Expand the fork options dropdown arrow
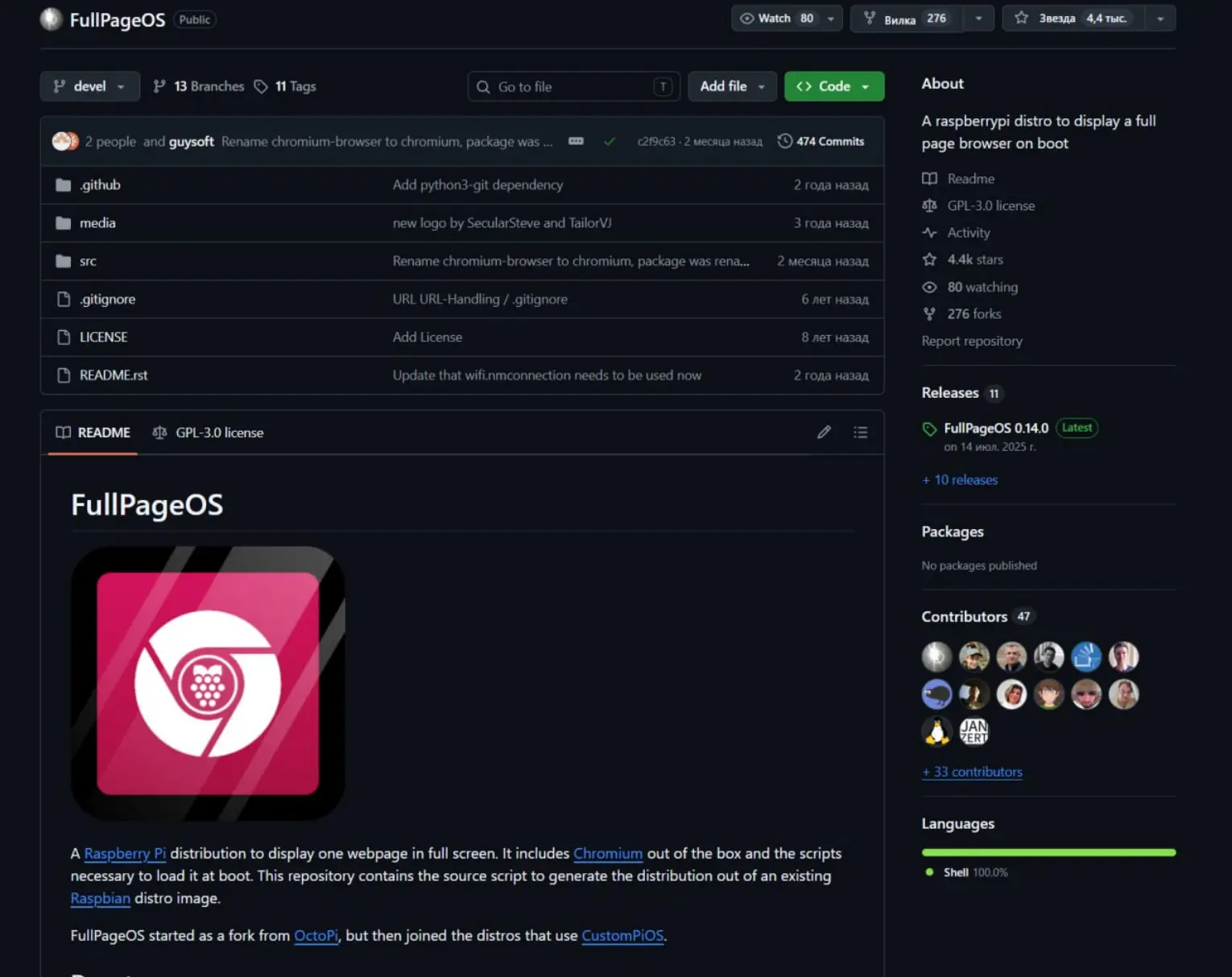Image resolution: width=1232 pixels, height=977 pixels. click(x=978, y=18)
